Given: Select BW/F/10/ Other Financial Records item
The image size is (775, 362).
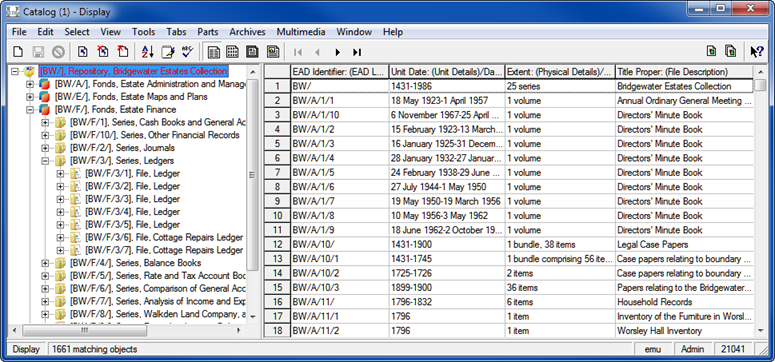Looking at the screenshot, I should point(155,135).
